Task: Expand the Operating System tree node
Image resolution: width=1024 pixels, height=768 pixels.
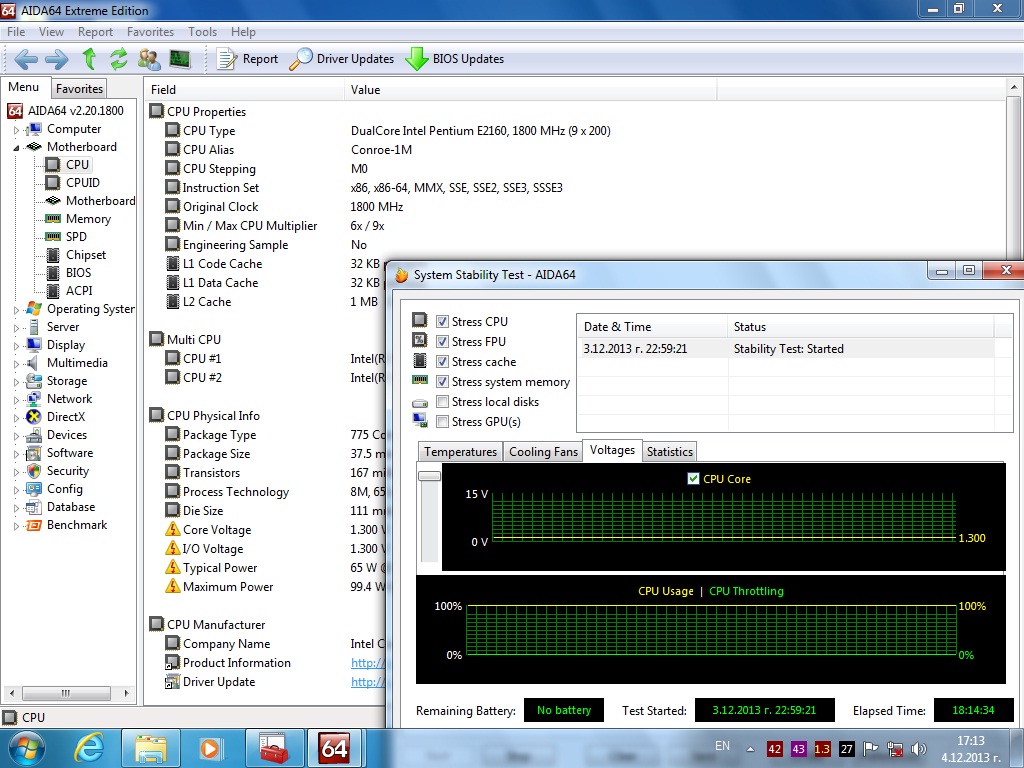Action: coord(16,310)
